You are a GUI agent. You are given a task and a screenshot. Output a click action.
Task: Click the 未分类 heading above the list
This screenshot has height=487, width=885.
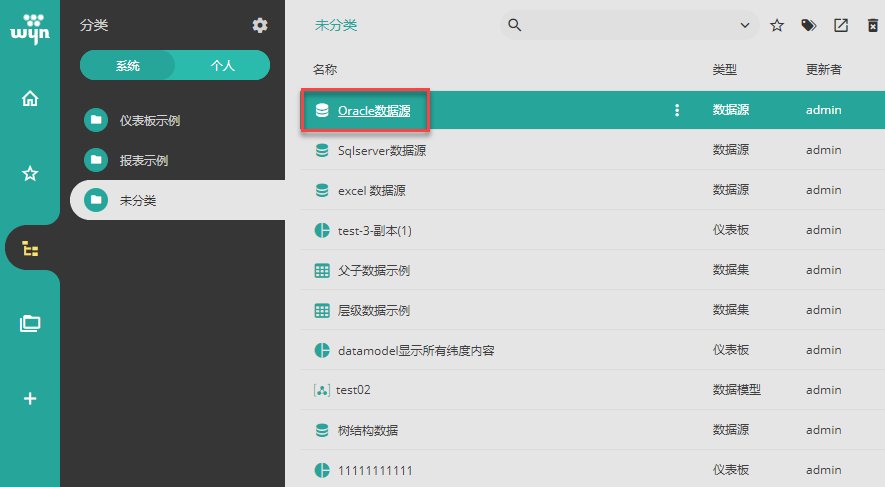(336, 25)
